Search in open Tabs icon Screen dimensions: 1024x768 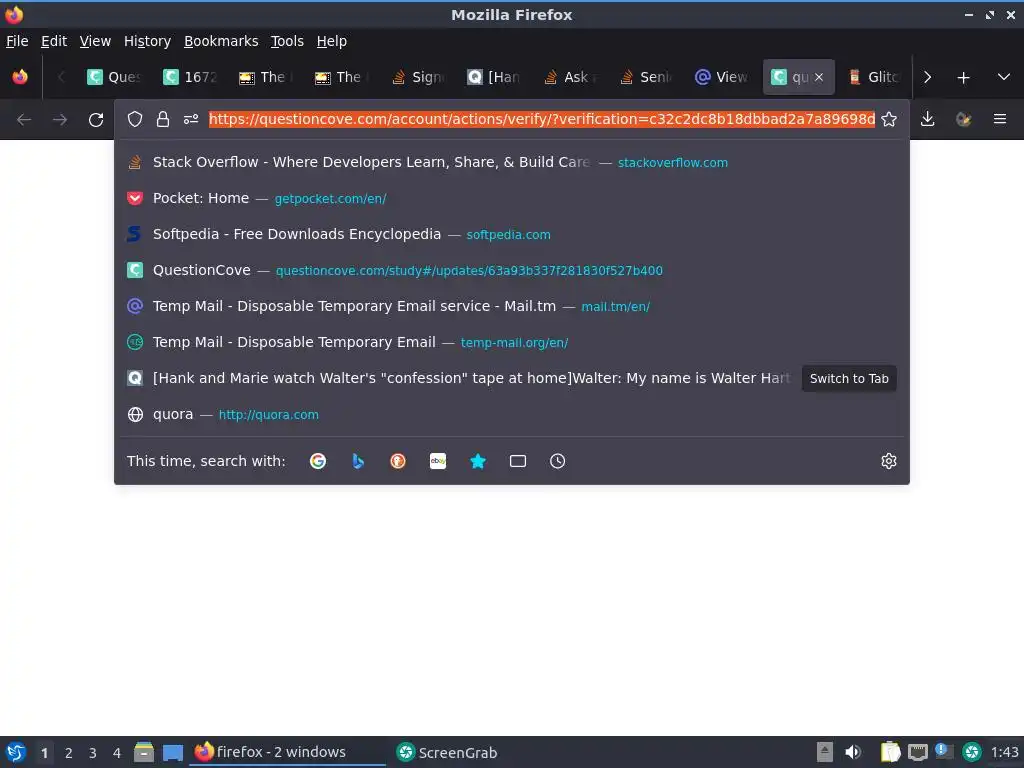click(518, 461)
